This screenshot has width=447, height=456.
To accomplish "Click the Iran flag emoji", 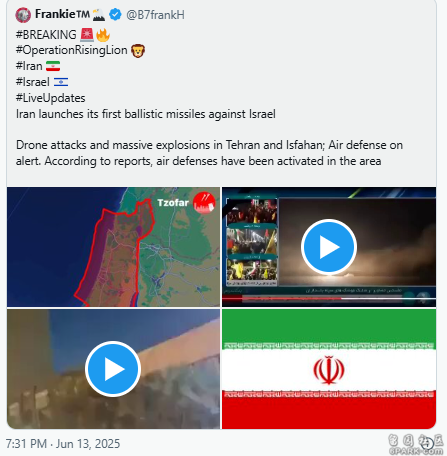I will [53, 66].
